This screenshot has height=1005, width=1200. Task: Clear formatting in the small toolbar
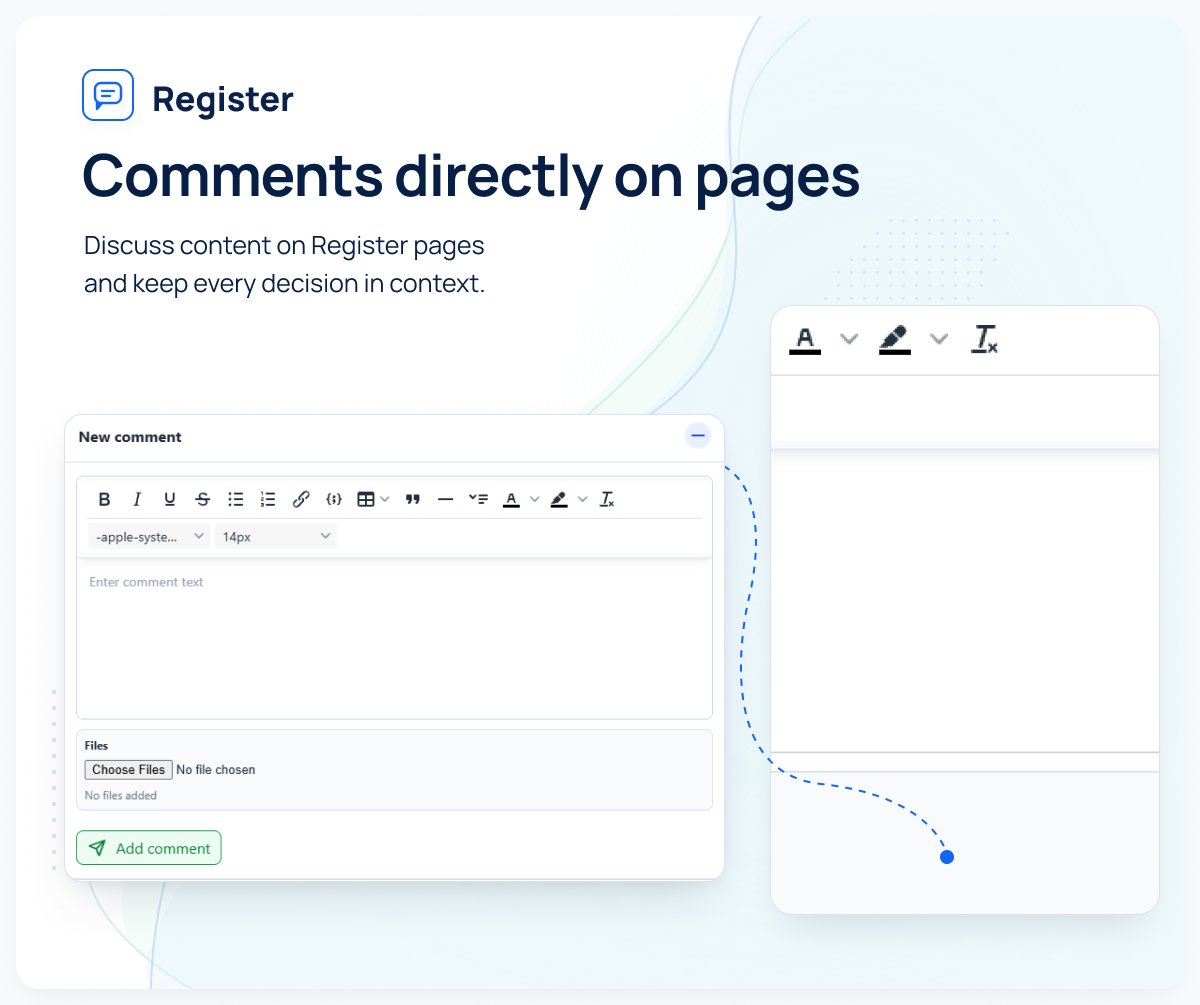click(607, 499)
